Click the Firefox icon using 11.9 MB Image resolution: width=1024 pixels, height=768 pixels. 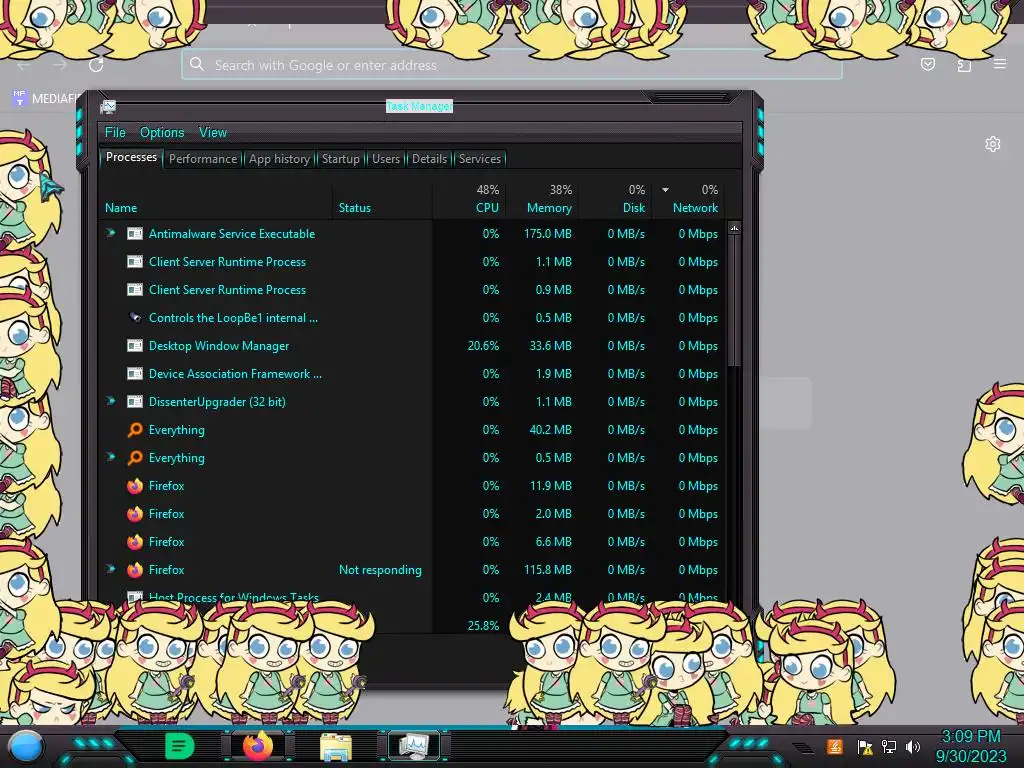[135, 486]
